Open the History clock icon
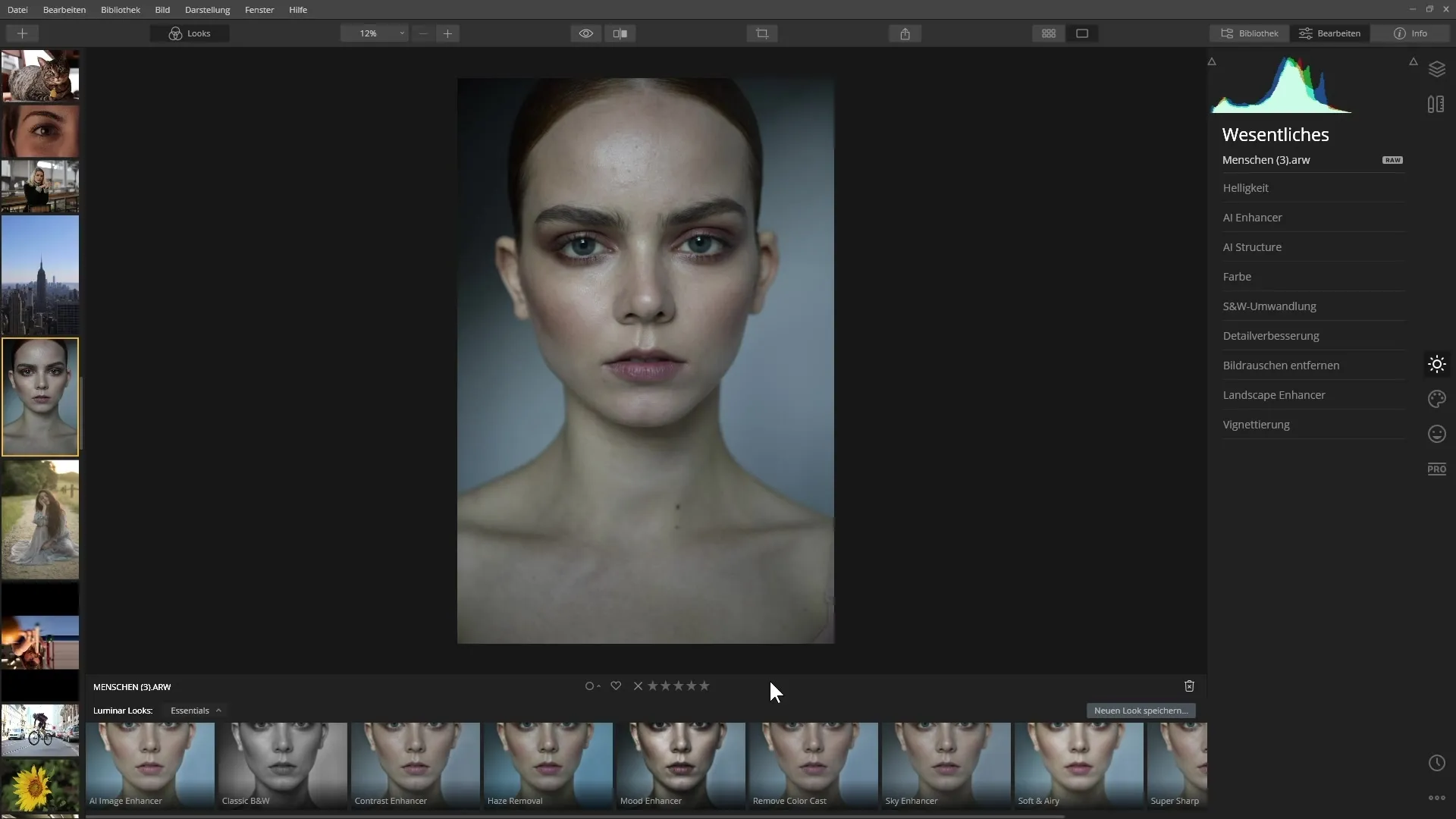Image resolution: width=1456 pixels, height=819 pixels. pyautogui.click(x=1436, y=763)
